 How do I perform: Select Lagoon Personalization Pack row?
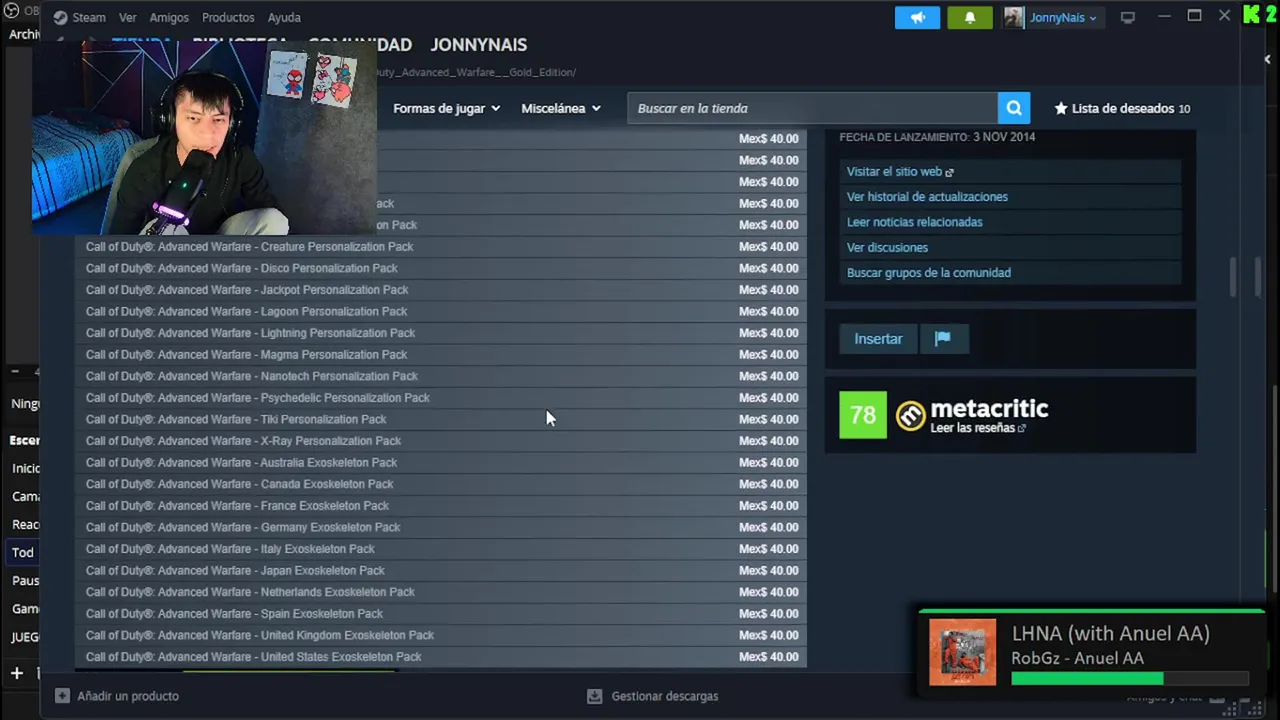tap(440, 311)
